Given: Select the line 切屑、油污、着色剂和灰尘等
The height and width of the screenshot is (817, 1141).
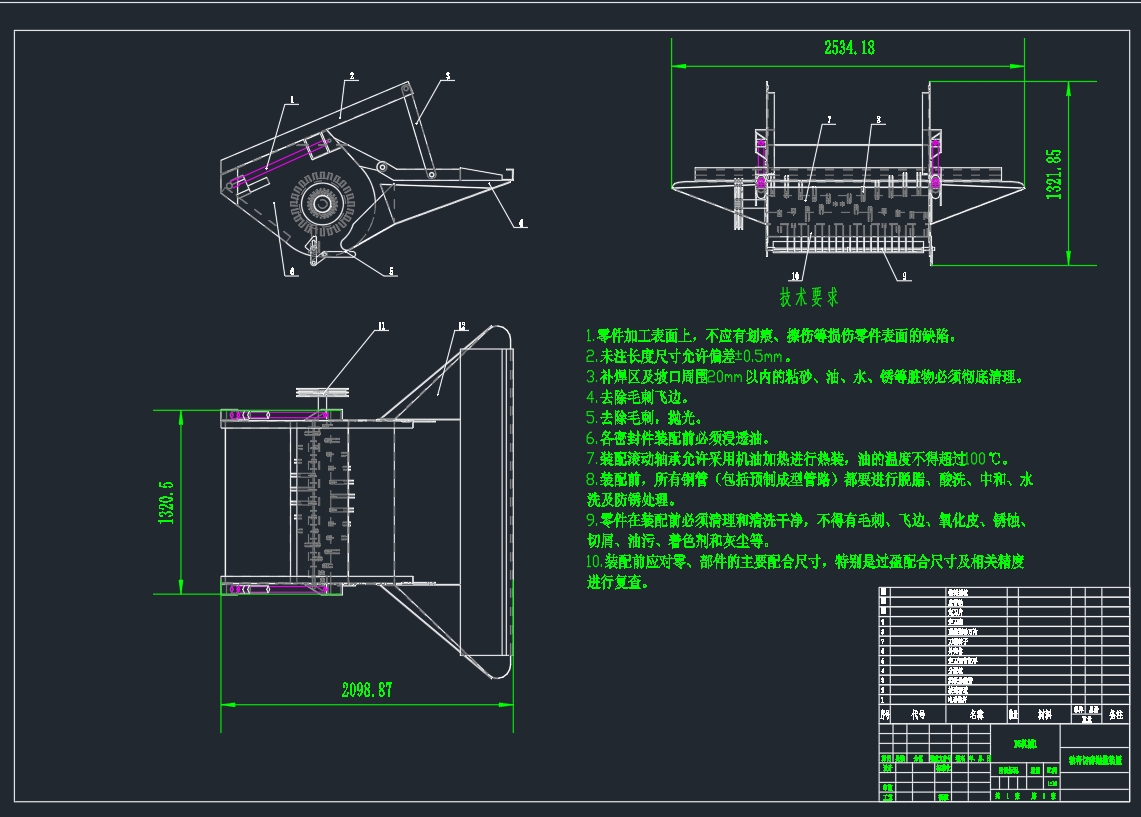Looking at the screenshot, I should (x=678, y=541).
